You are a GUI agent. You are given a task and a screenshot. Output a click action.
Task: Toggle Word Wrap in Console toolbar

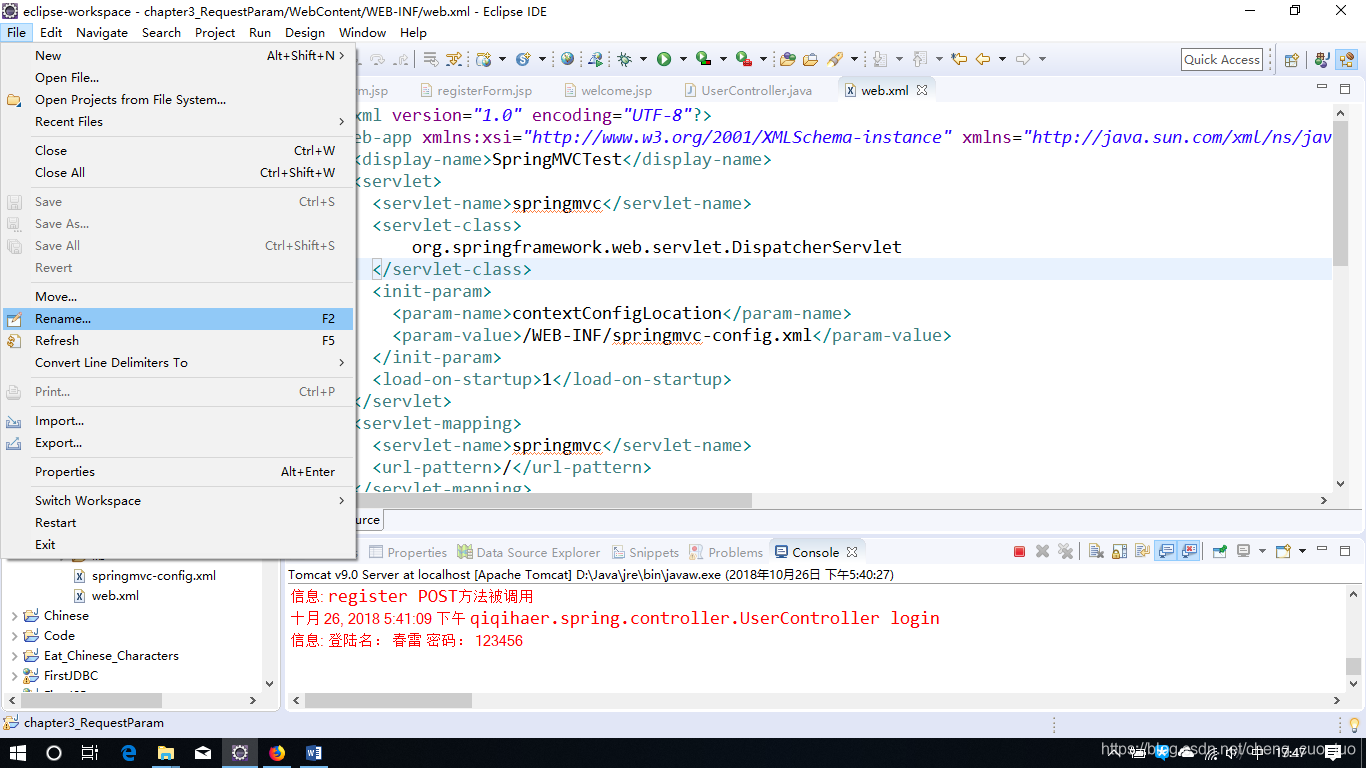point(1142,551)
